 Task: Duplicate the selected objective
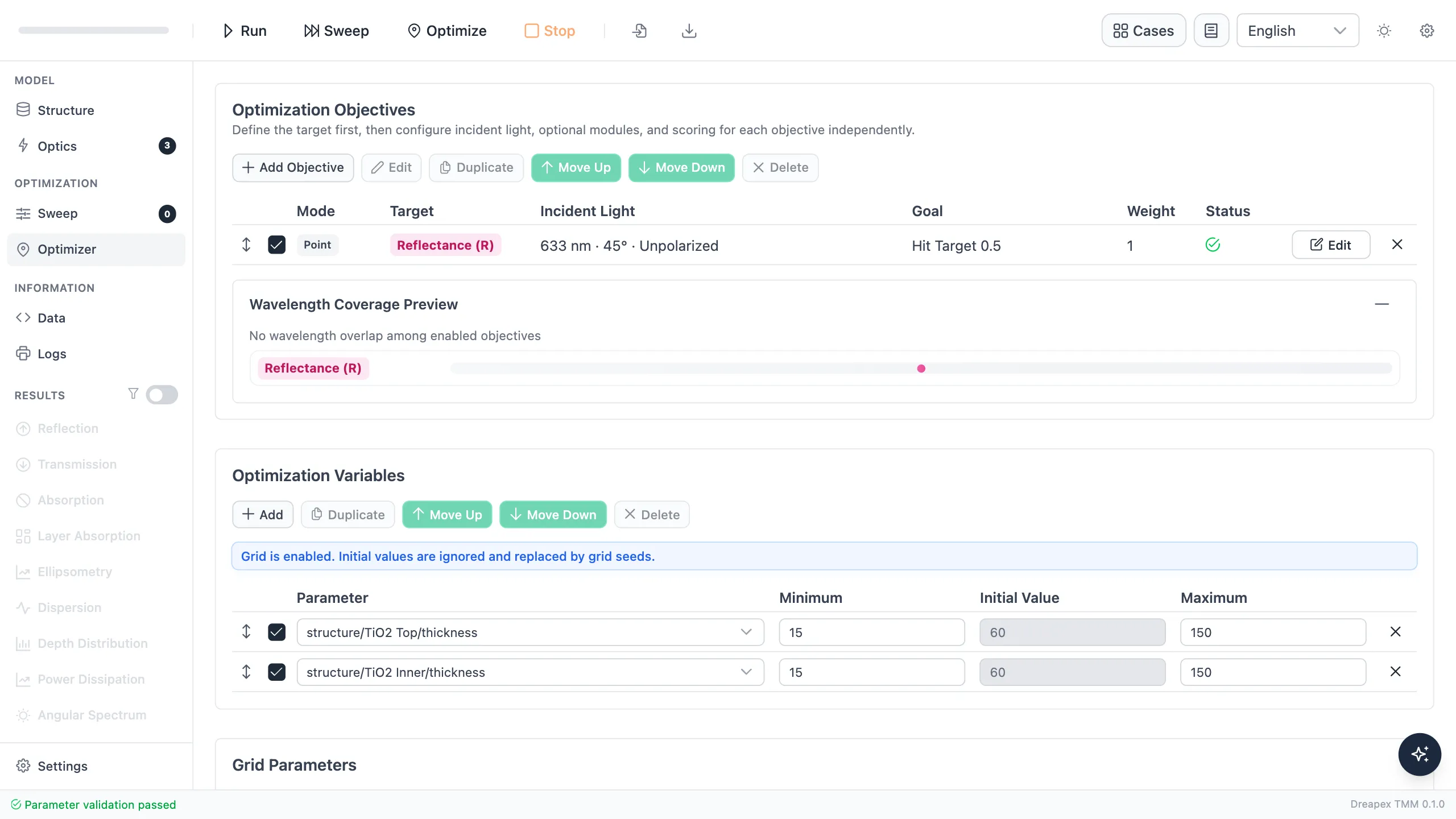pos(476,168)
